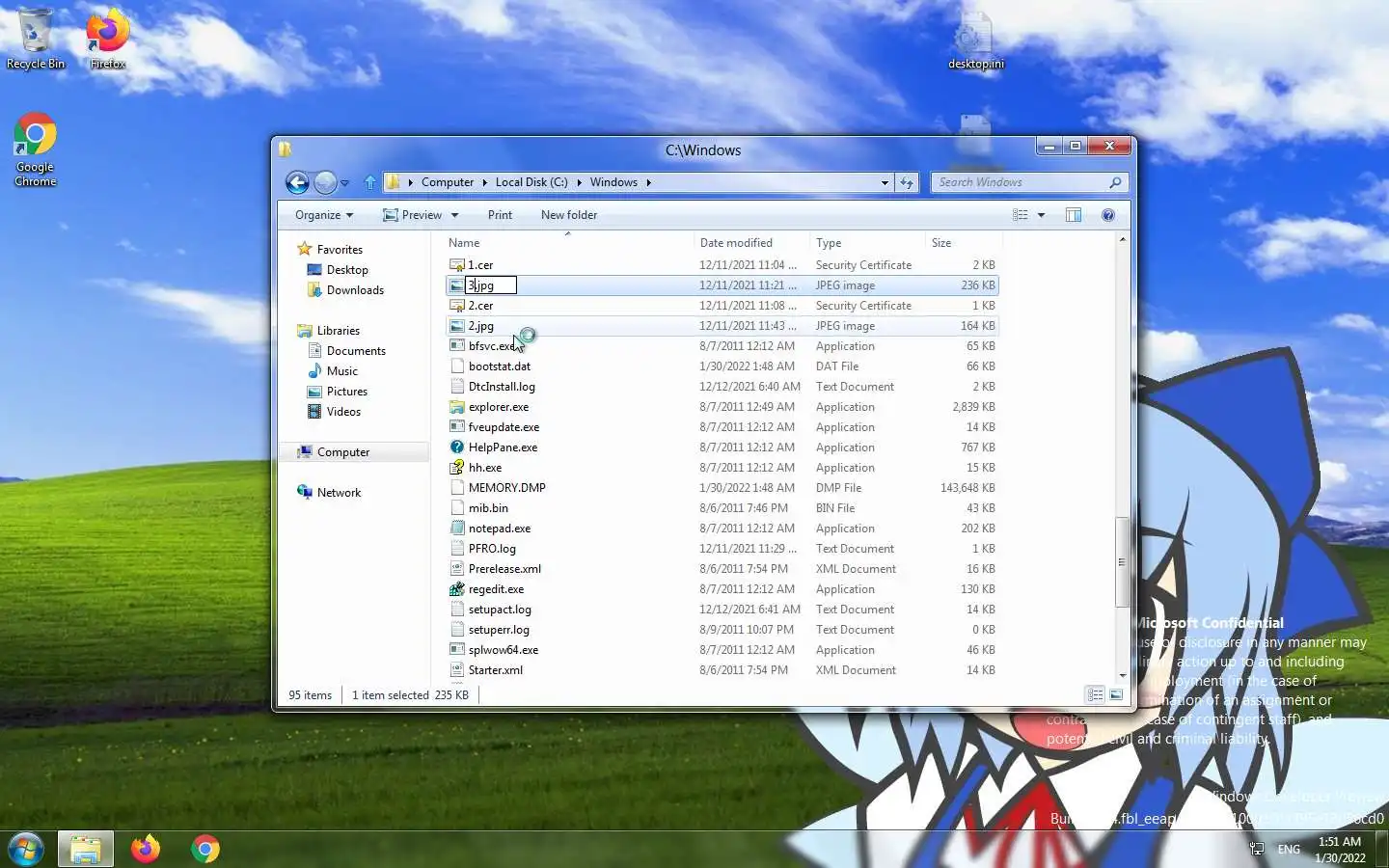Select Network in the navigation pane
1389x868 pixels.
pos(339,493)
